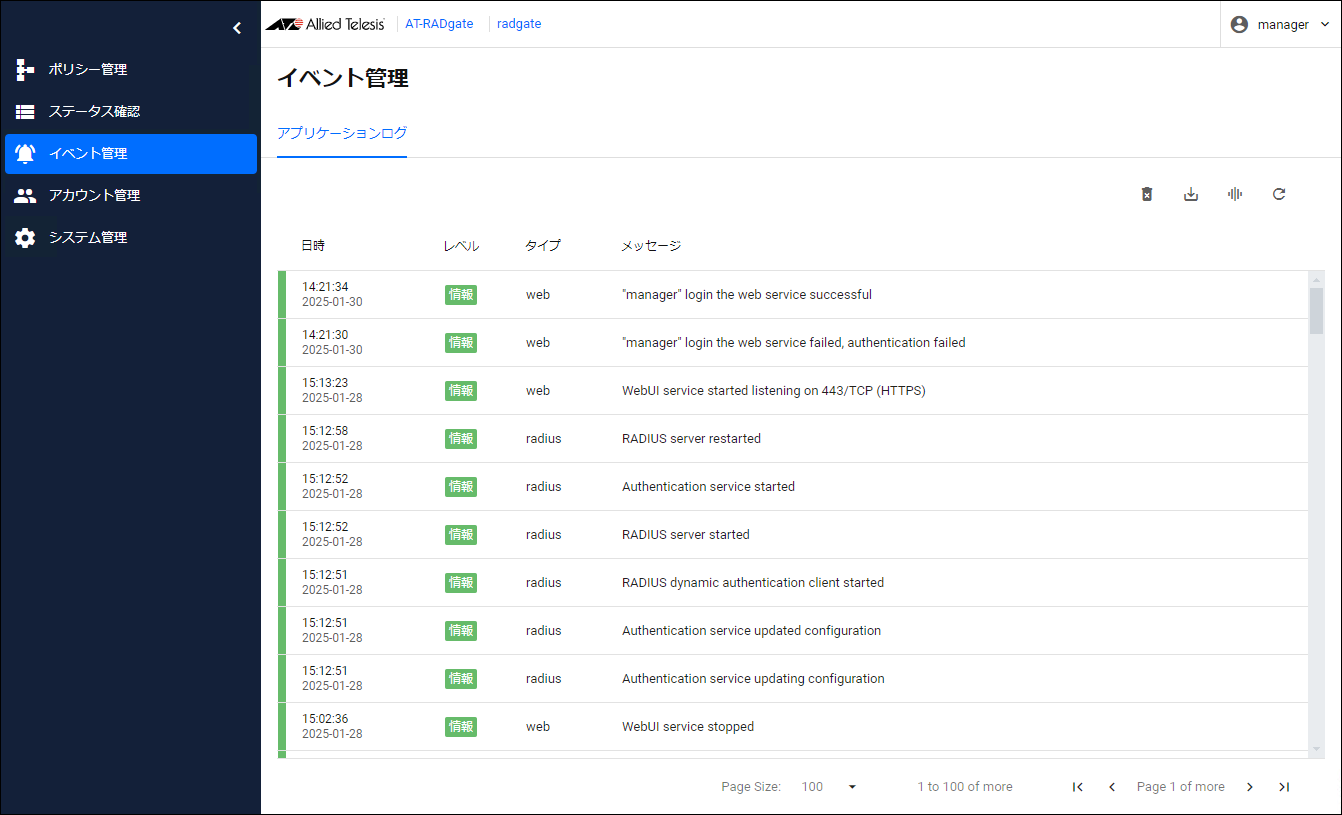Click the Allied Telesis logo

tap(325, 24)
